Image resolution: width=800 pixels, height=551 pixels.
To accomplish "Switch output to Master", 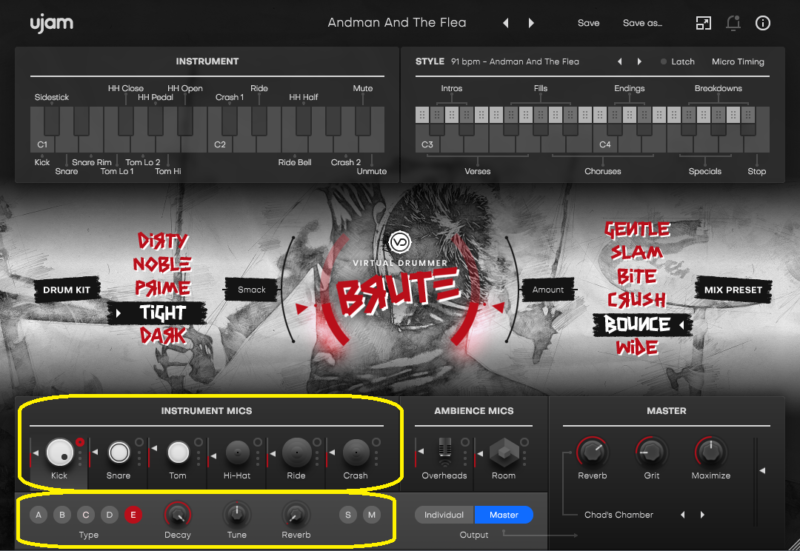I will point(504,515).
